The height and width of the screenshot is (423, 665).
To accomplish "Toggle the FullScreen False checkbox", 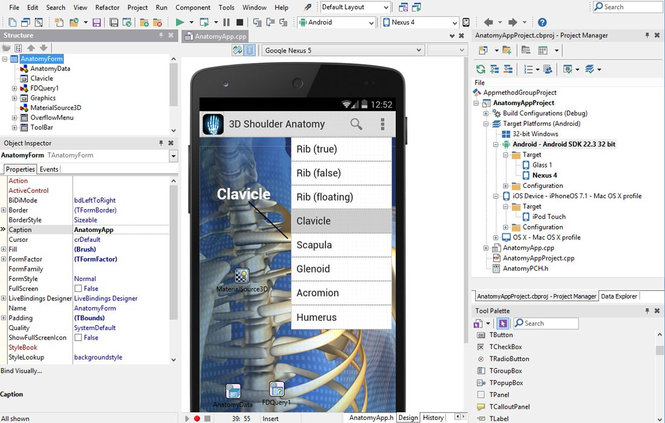I will (x=78, y=289).
